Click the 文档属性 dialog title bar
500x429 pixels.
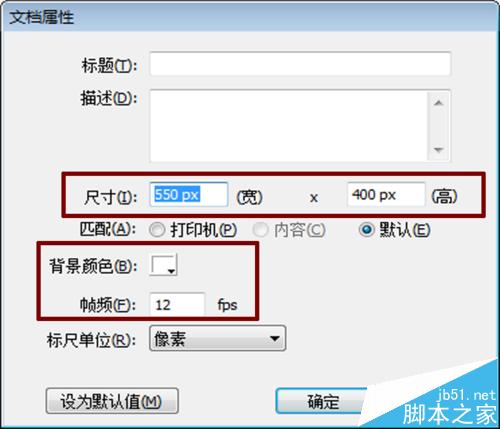(x=249, y=17)
